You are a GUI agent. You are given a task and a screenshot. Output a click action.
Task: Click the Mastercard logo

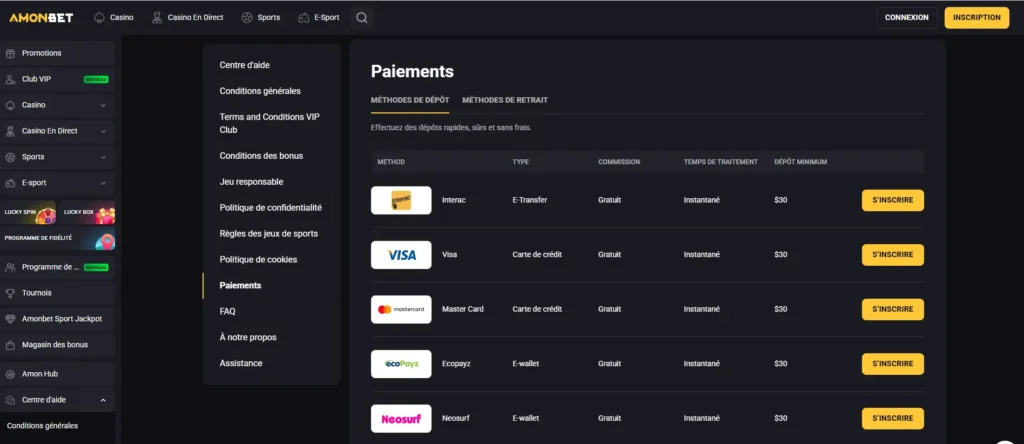pos(401,309)
